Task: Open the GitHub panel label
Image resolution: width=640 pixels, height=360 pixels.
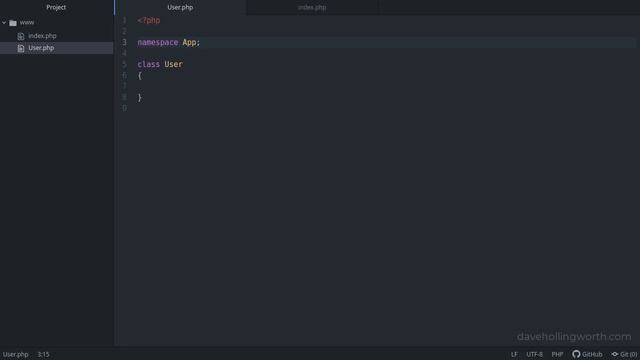Action: click(592, 354)
